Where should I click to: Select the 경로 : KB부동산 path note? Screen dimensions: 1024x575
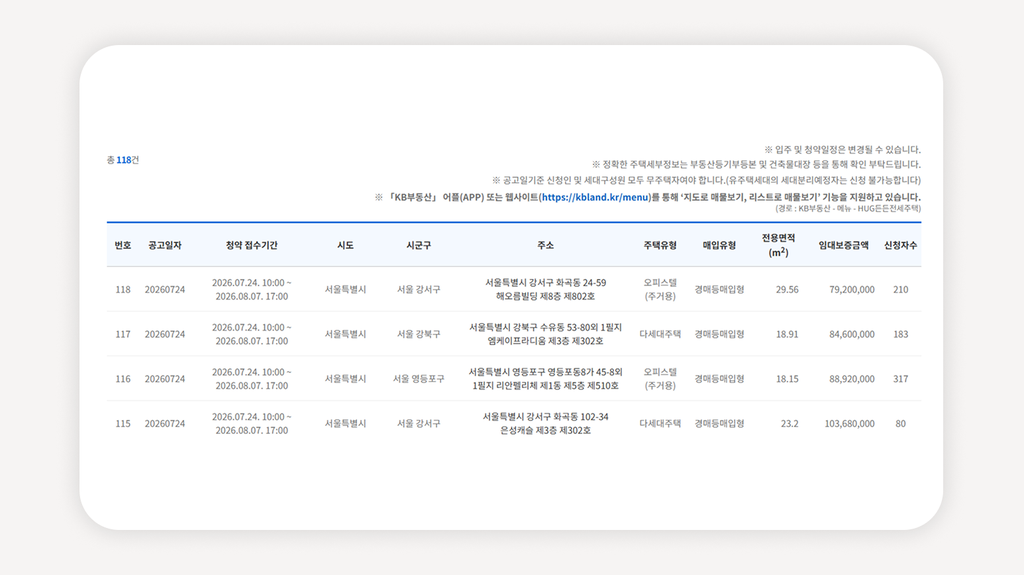click(848, 208)
